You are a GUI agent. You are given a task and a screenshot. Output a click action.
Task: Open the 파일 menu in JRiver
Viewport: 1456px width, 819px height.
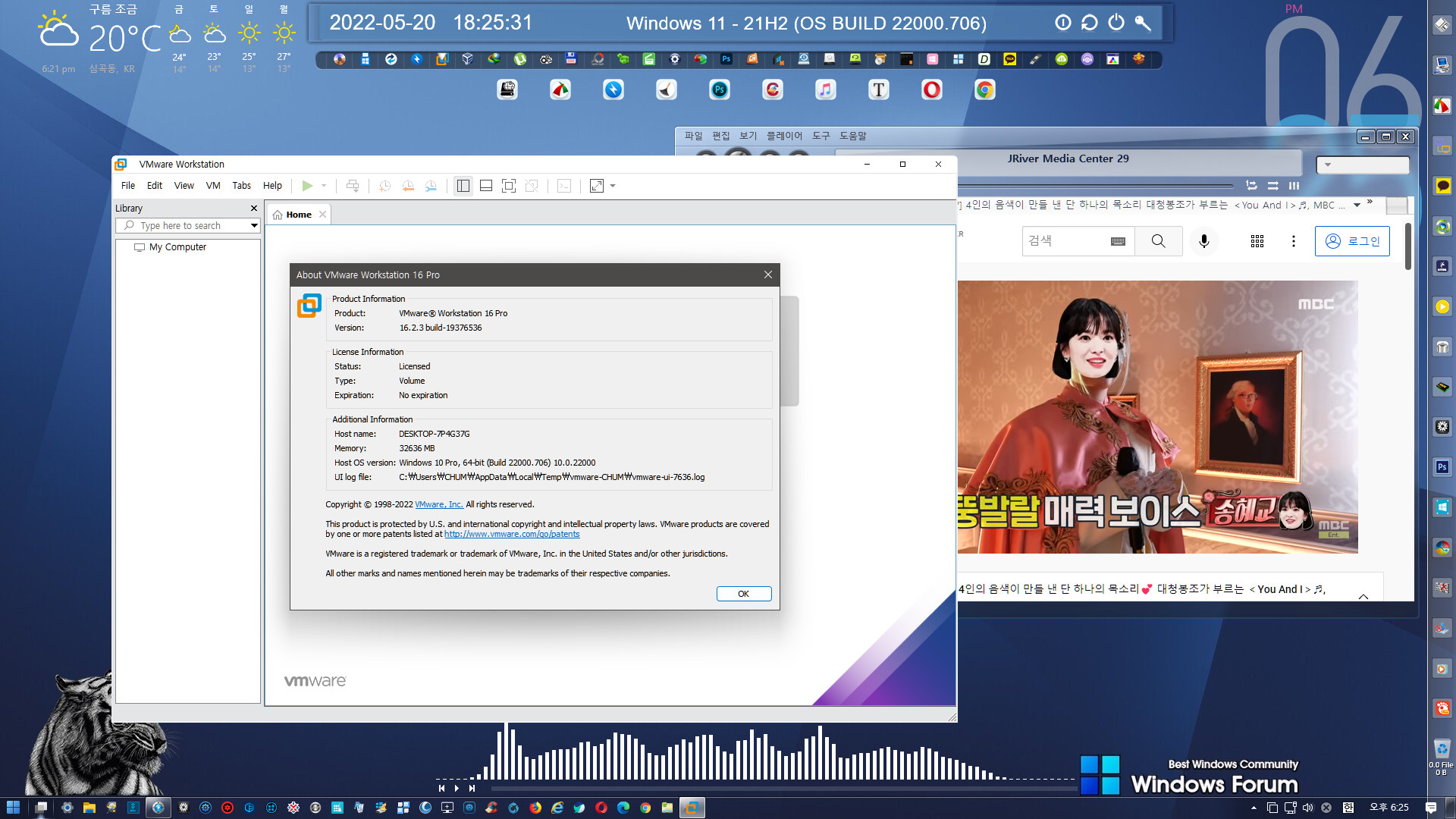(694, 136)
